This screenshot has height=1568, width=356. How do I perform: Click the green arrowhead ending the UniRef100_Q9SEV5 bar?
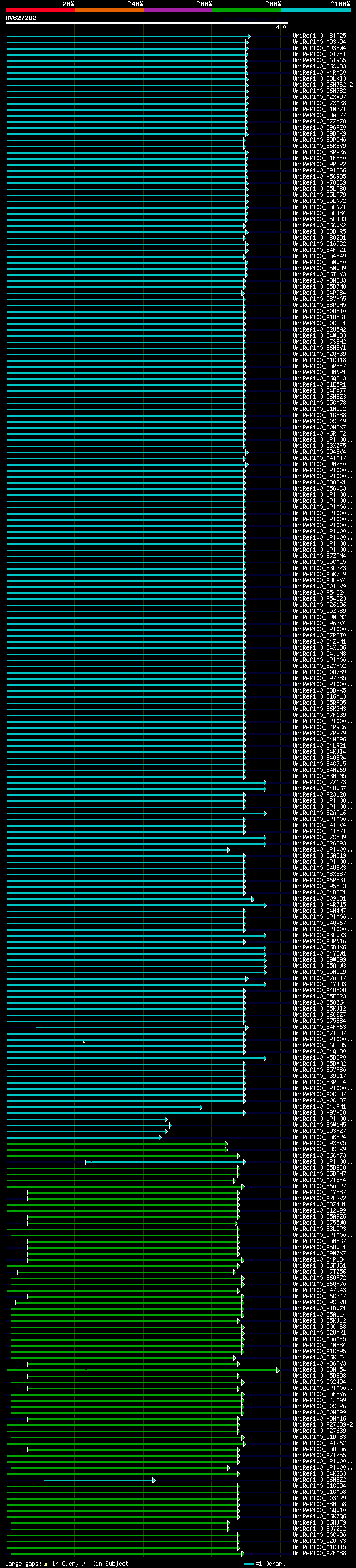[x=226, y=1144]
